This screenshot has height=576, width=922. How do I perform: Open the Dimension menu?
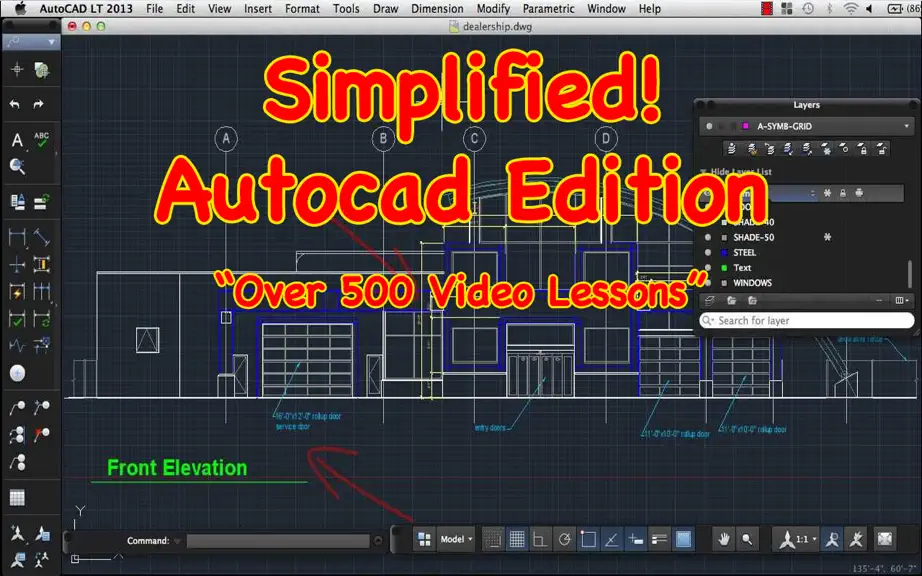coord(437,9)
